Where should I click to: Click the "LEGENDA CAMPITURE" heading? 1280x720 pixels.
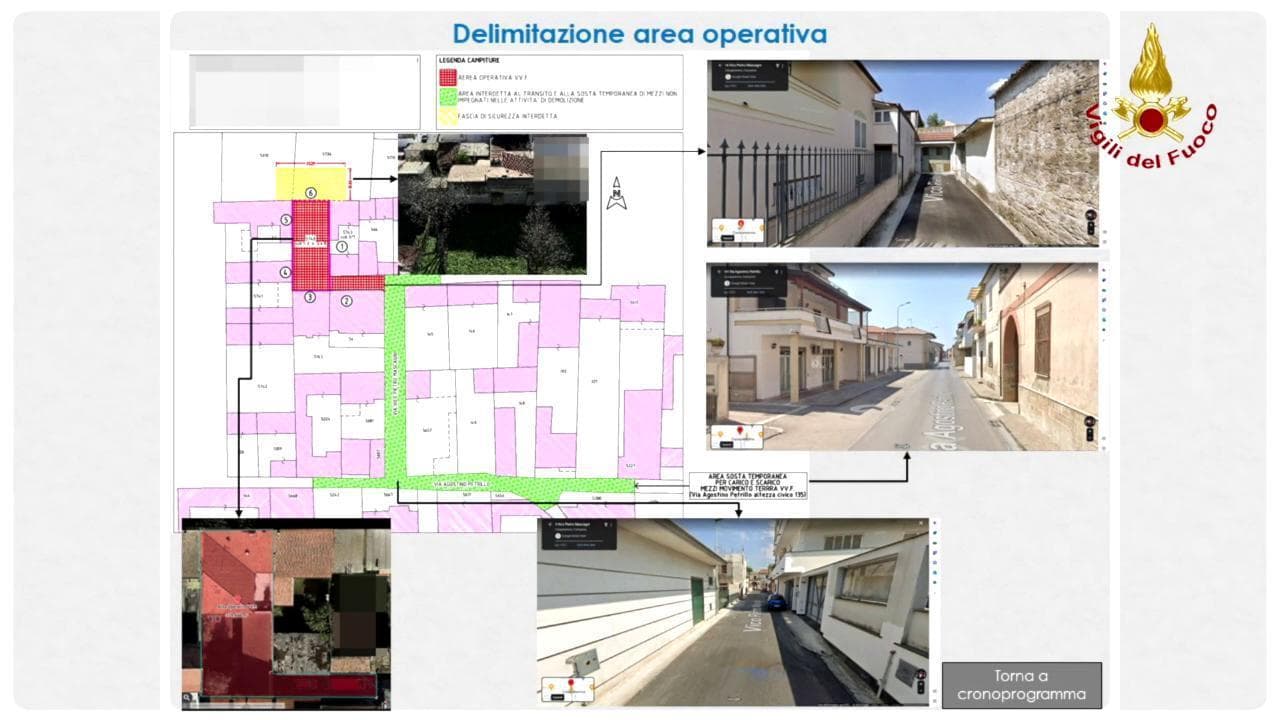470,61
